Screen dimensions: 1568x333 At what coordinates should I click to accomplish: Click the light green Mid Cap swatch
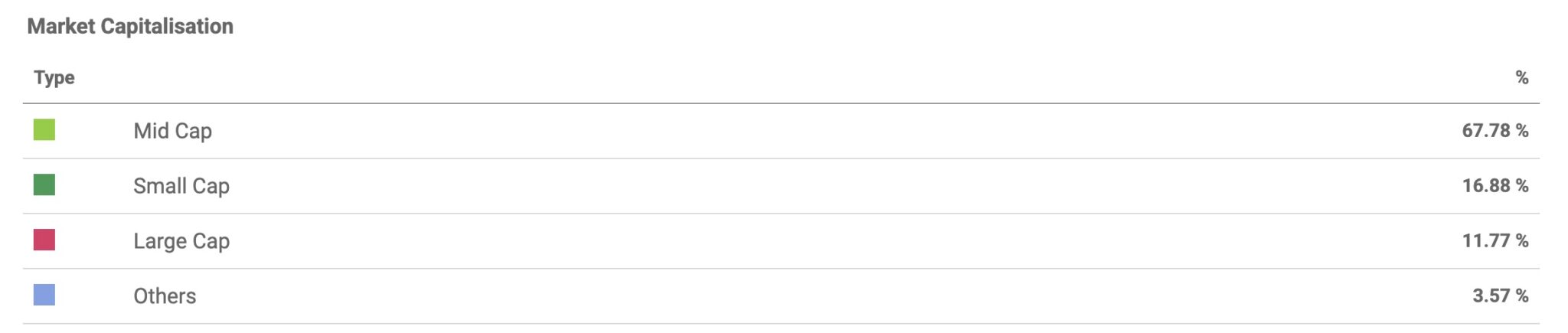[x=44, y=130]
